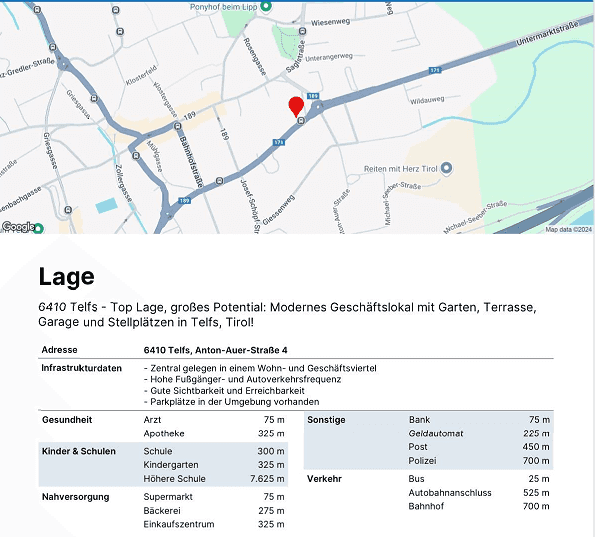
Task: Select the bus stop icon on Bahnhofstraße
Action: tap(178, 126)
